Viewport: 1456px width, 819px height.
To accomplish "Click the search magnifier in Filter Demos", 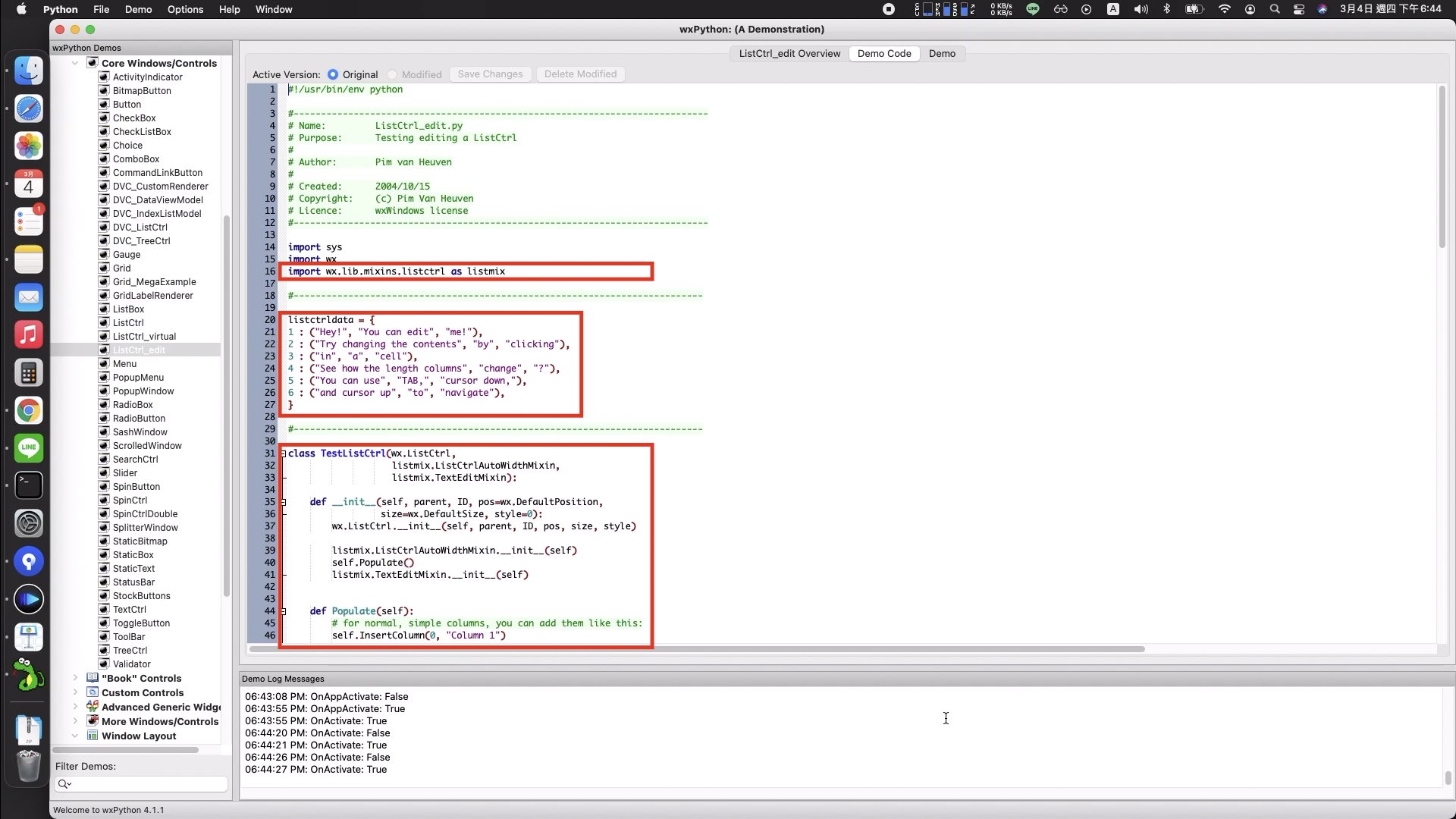I will [x=64, y=784].
